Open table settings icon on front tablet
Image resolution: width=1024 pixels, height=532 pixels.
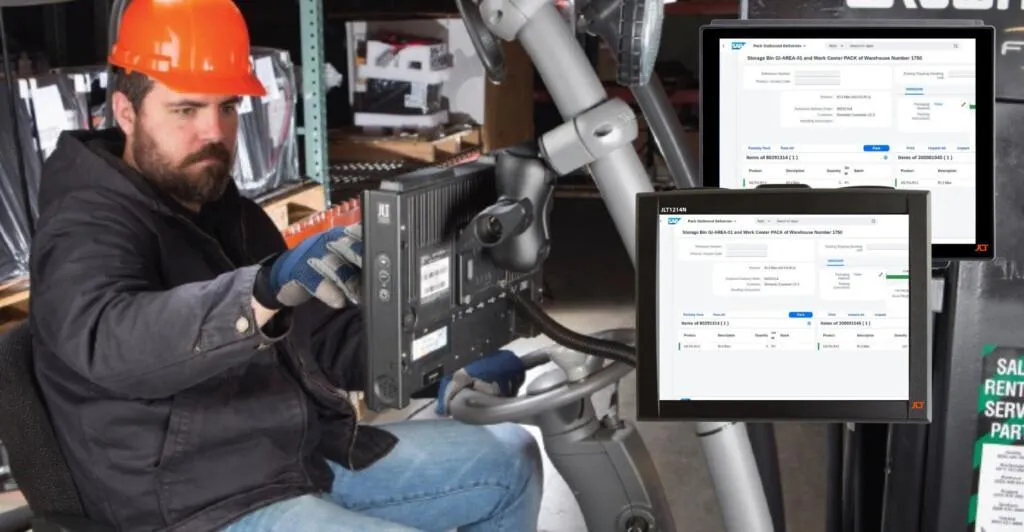809,323
